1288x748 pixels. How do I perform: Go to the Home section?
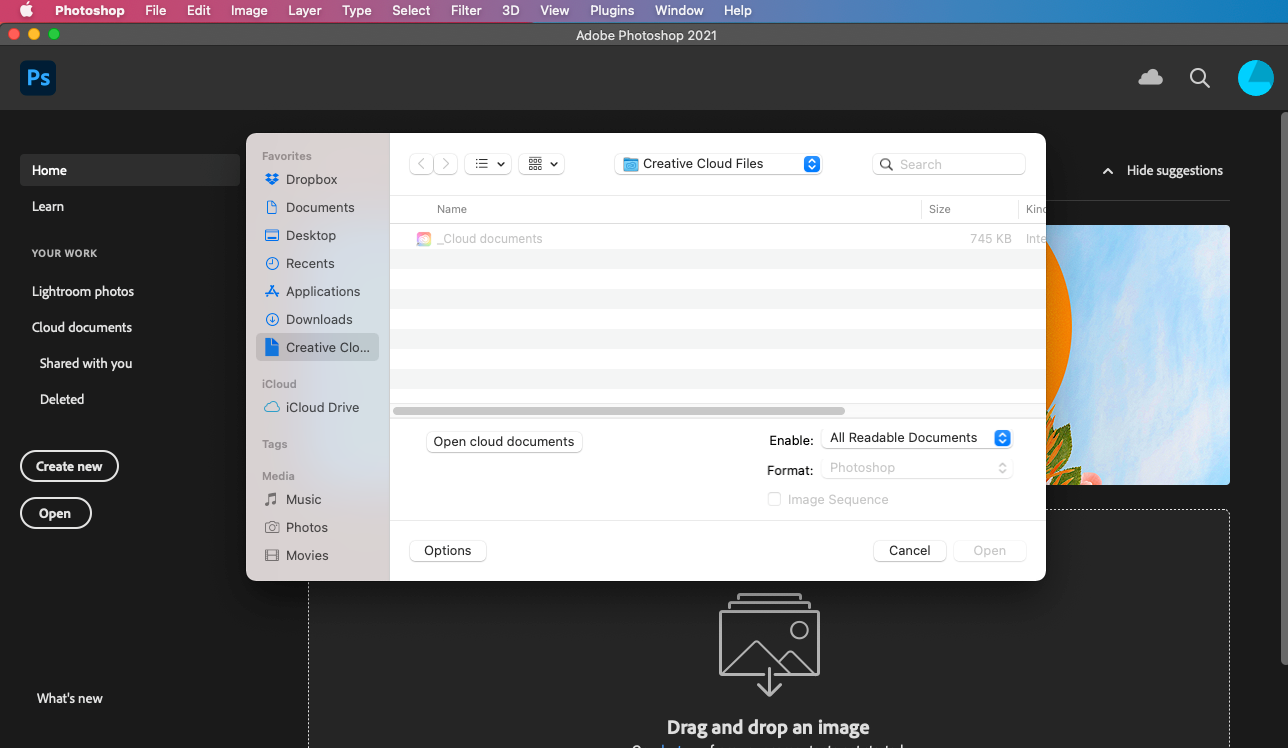pyautogui.click(x=130, y=170)
